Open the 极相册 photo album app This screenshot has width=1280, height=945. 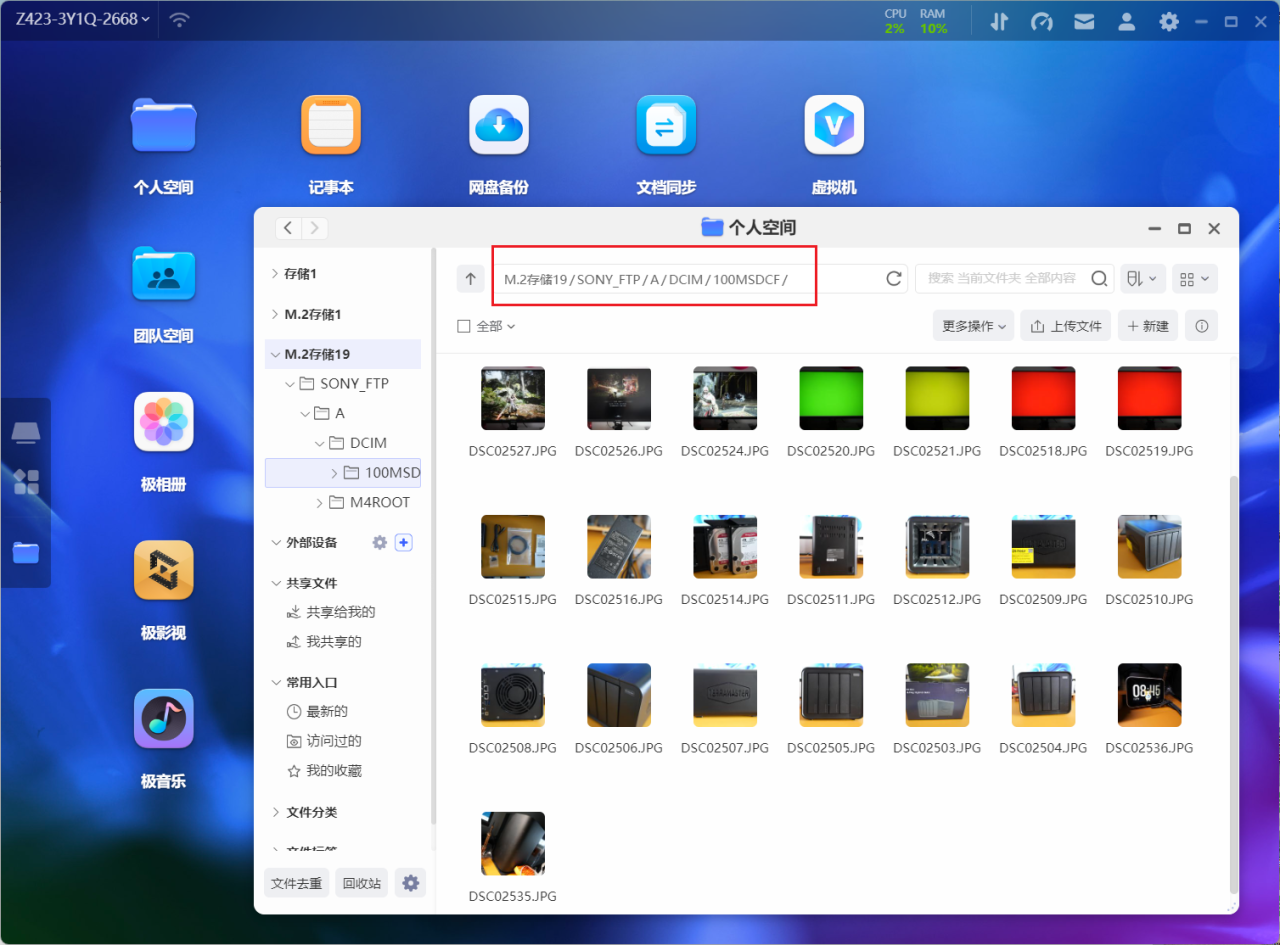click(163, 423)
